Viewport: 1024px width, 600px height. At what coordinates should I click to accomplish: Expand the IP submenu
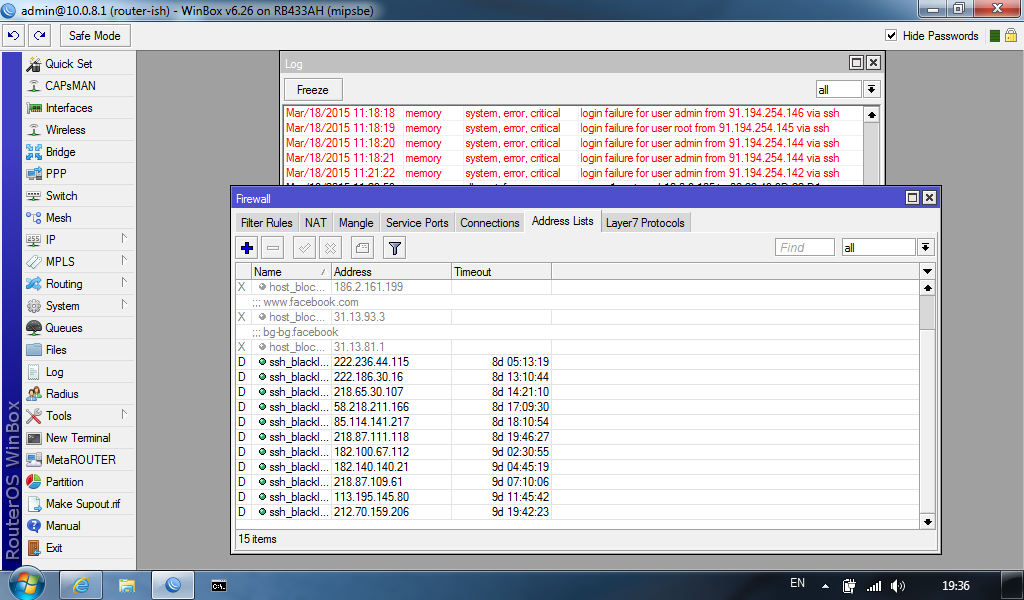(124, 240)
